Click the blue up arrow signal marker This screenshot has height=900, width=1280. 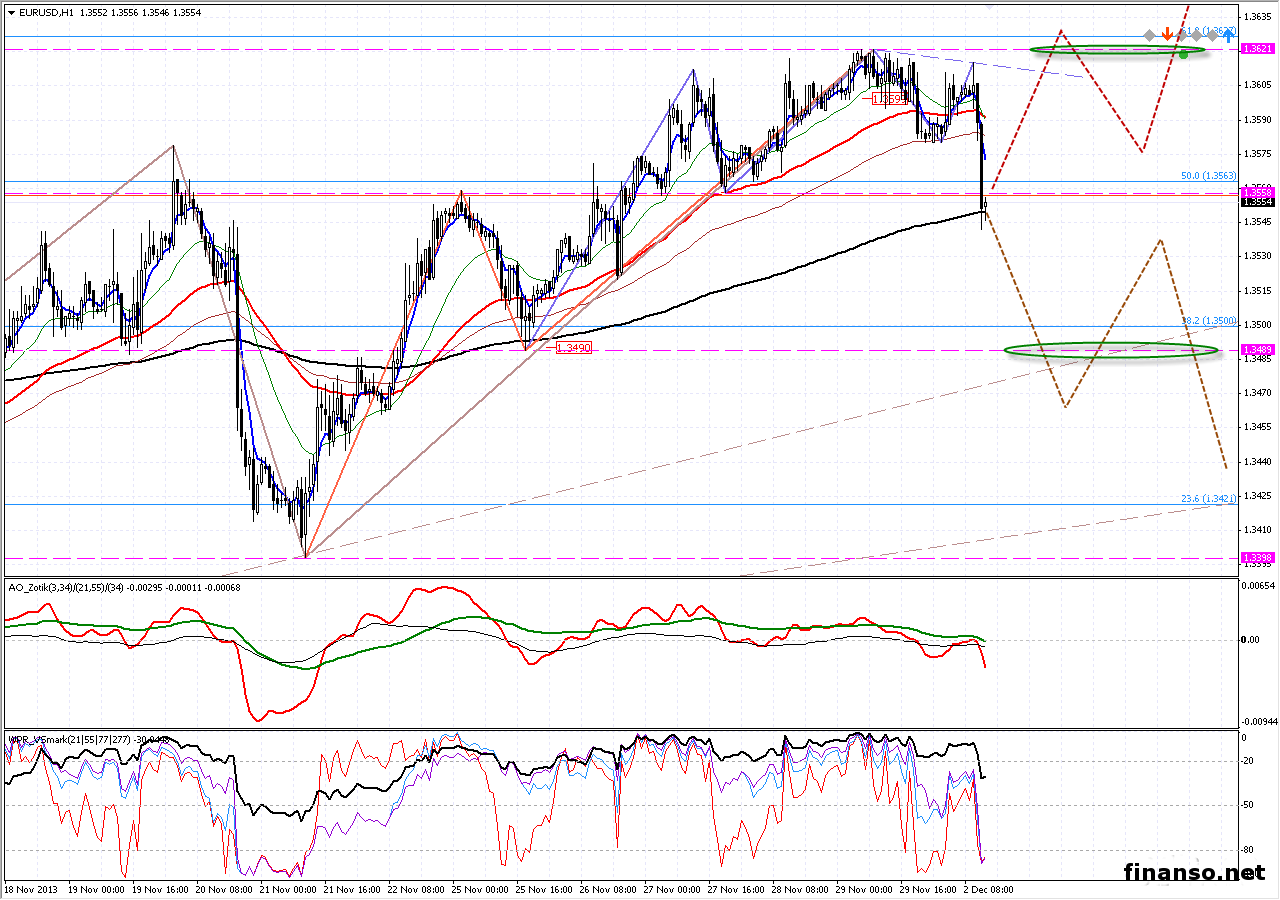1228,35
